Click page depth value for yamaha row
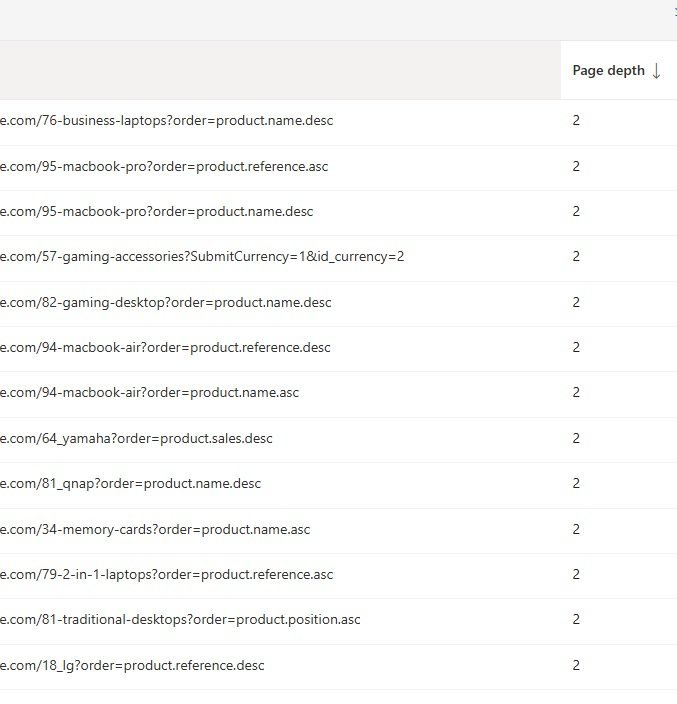677x704 pixels. coord(576,438)
